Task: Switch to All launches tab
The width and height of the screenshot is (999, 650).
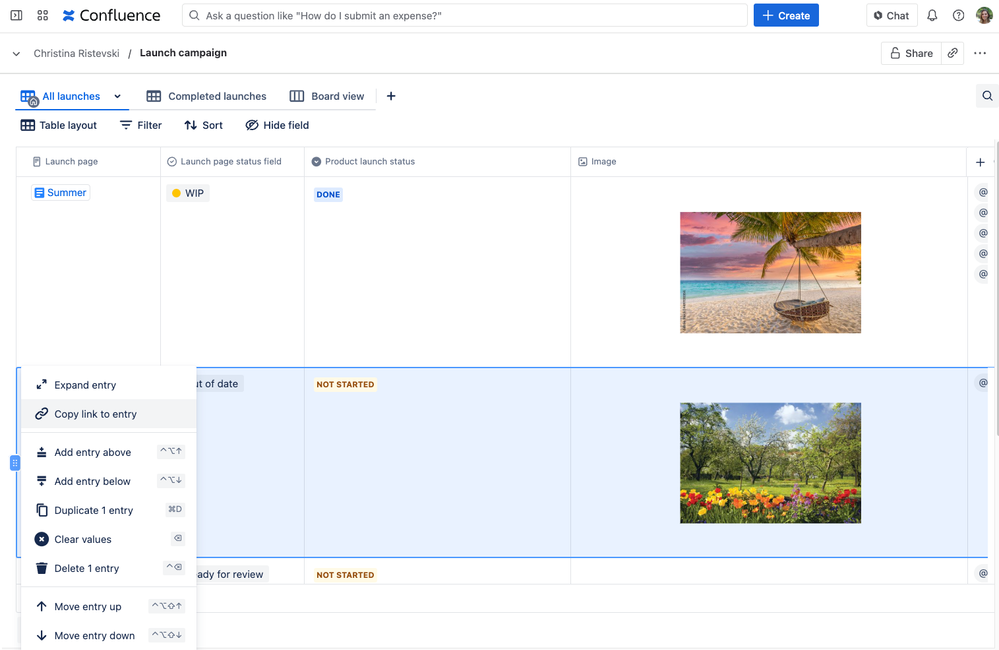Action: tap(61, 96)
